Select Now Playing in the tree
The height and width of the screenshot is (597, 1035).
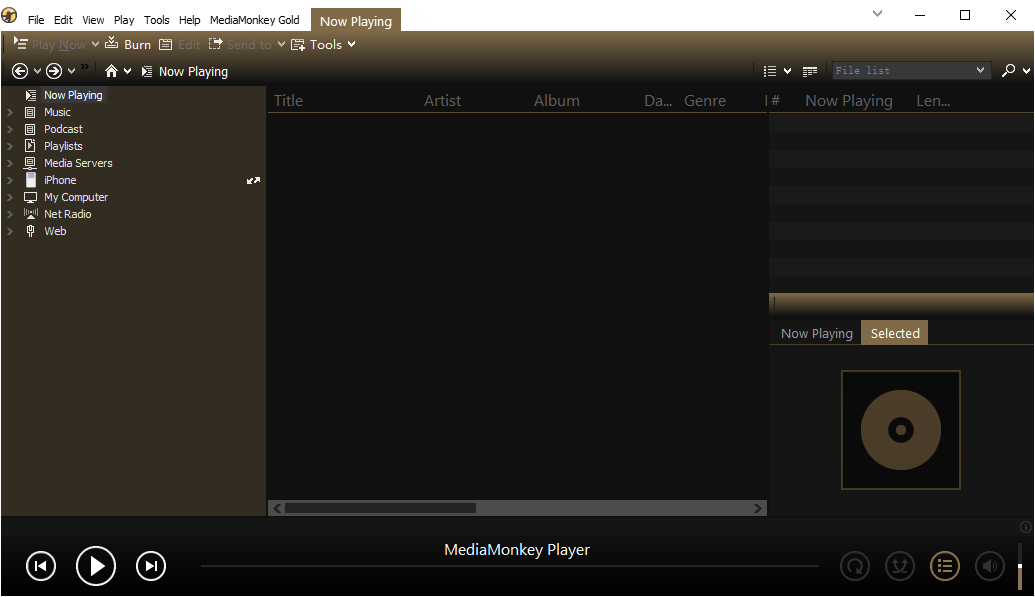pyautogui.click(x=73, y=95)
